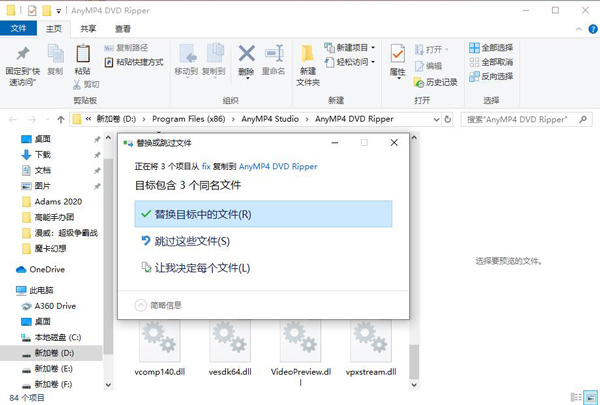The image size is (600, 405).
Task: Open the Quick Access Toolbar customize dropdown
Action: tap(58, 11)
